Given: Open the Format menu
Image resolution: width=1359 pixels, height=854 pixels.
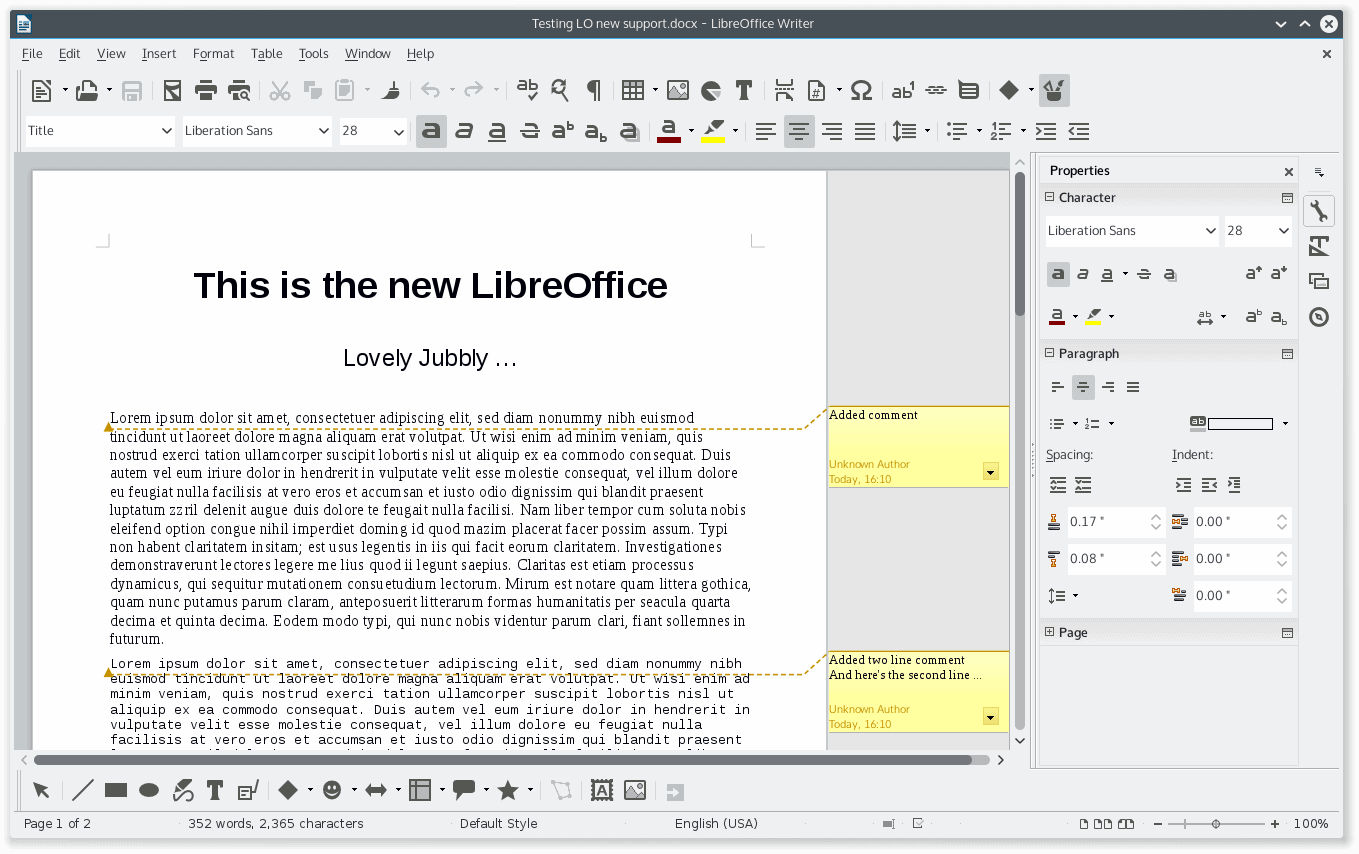Looking at the screenshot, I should coord(213,53).
